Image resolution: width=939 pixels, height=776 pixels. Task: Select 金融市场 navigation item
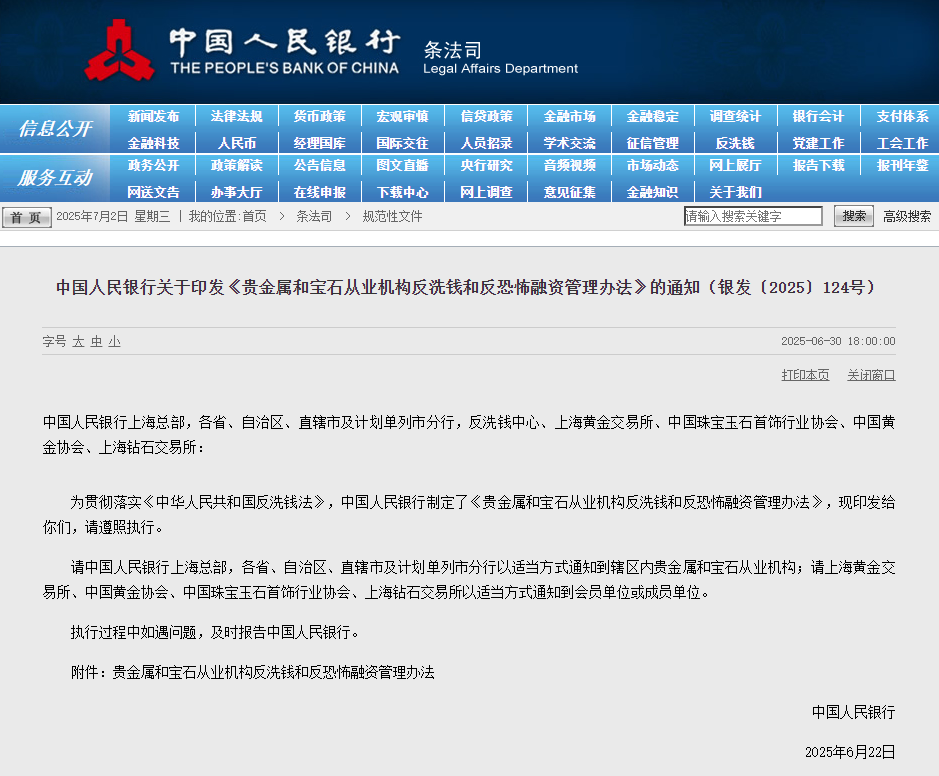[x=570, y=116]
